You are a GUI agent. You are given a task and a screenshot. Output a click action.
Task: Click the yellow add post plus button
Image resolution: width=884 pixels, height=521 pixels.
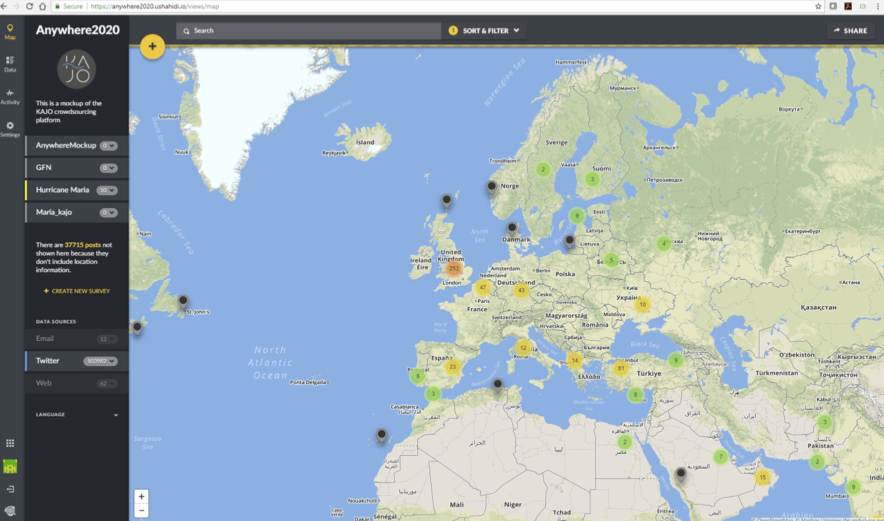152,46
